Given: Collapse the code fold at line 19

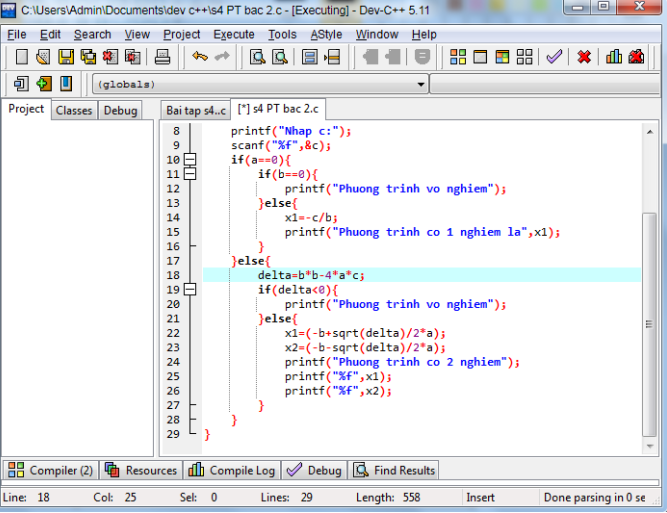Looking at the screenshot, I should [x=190, y=290].
